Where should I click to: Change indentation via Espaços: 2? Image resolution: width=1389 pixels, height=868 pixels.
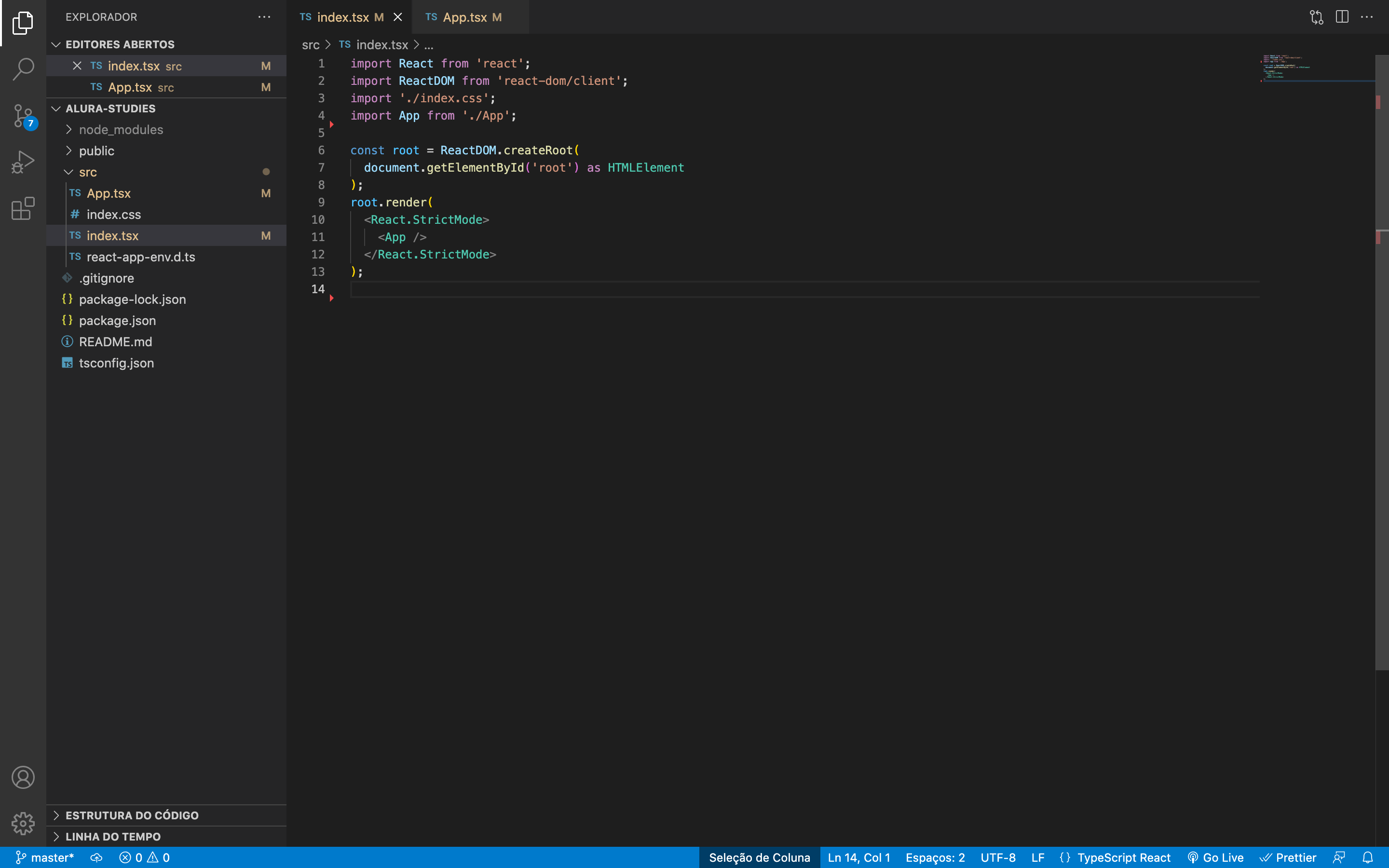(935, 858)
